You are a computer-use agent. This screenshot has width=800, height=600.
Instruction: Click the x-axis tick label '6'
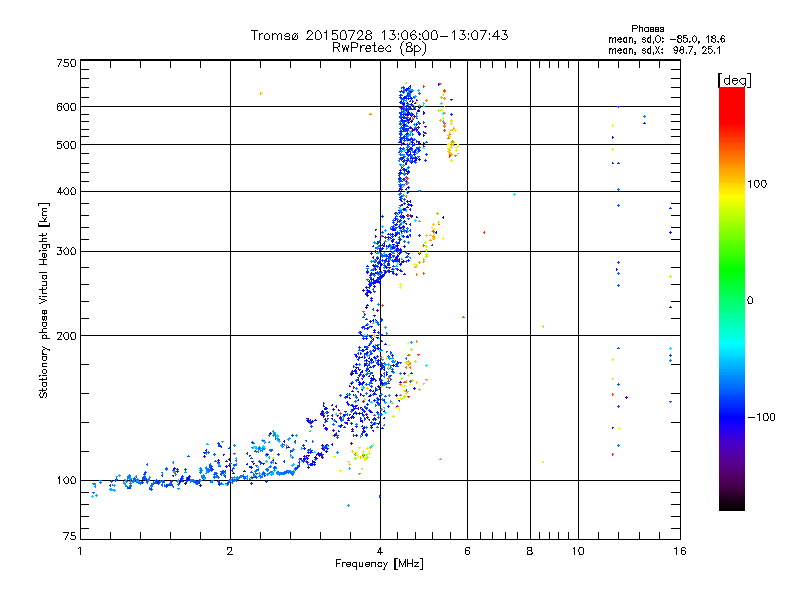(x=467, y=551)
